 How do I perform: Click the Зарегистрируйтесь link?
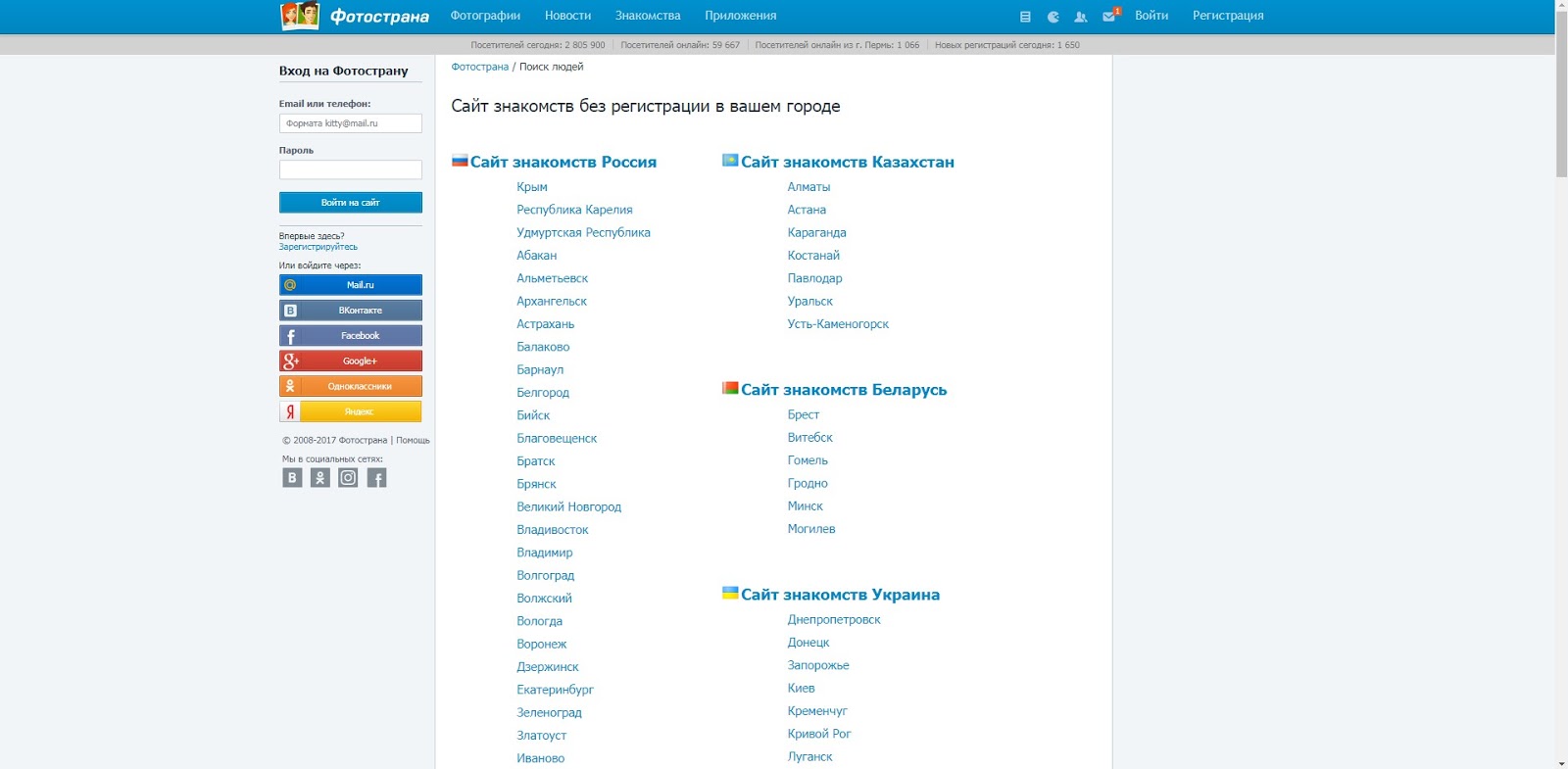pyautogui.click(x=318, y=247)
